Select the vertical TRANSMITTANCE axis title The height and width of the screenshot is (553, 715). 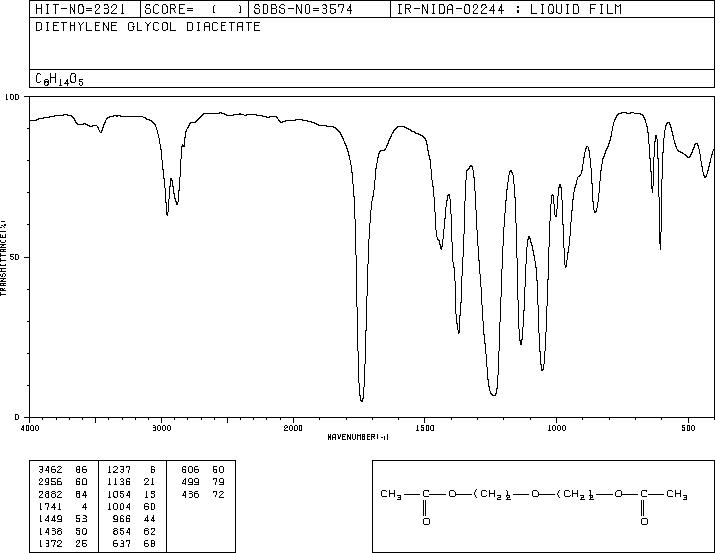(x=3, y=258)
